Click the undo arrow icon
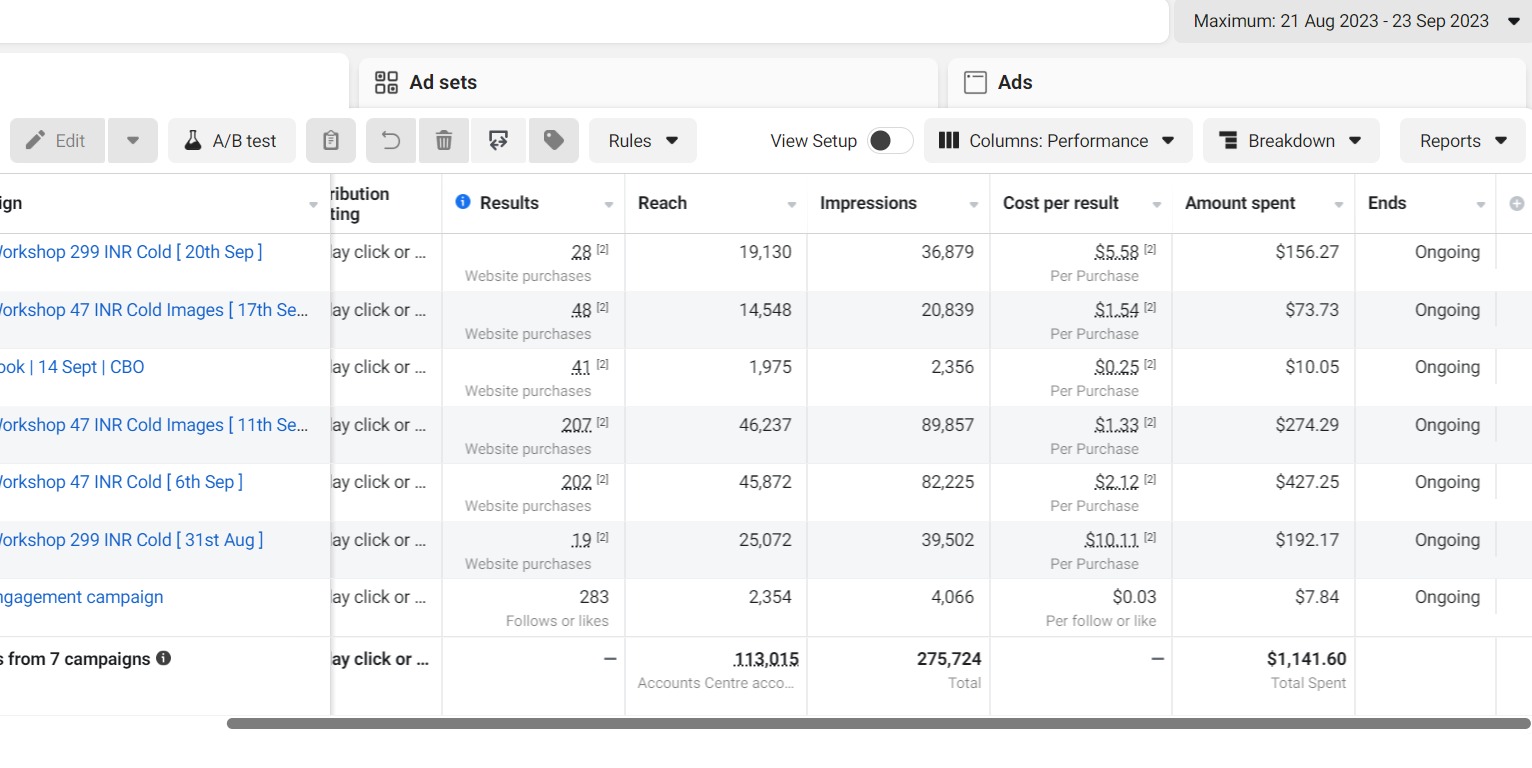 coord(392,141)
